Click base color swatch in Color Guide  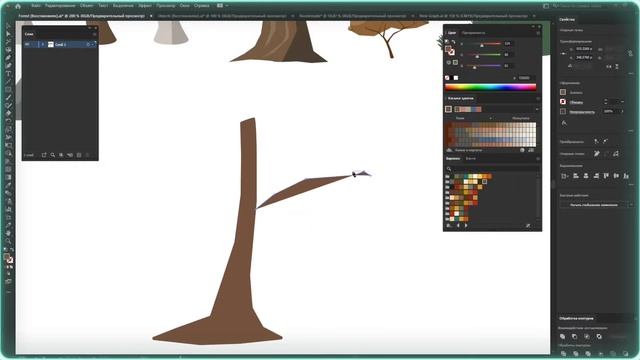448,109
